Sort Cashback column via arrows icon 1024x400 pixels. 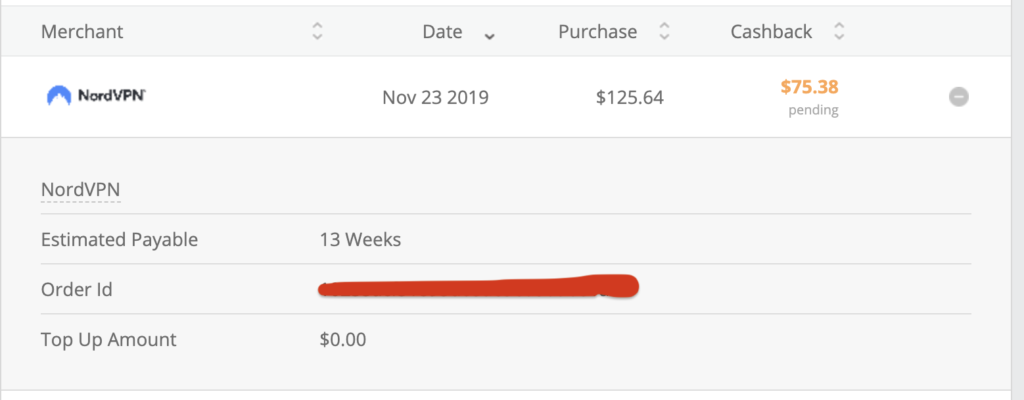tap(839, 32)
